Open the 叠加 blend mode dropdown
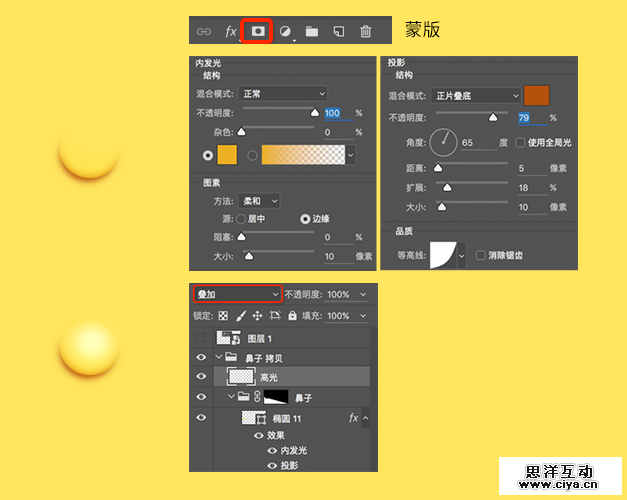Viewport: 627px width, 500px height. (x=238, y=295)
